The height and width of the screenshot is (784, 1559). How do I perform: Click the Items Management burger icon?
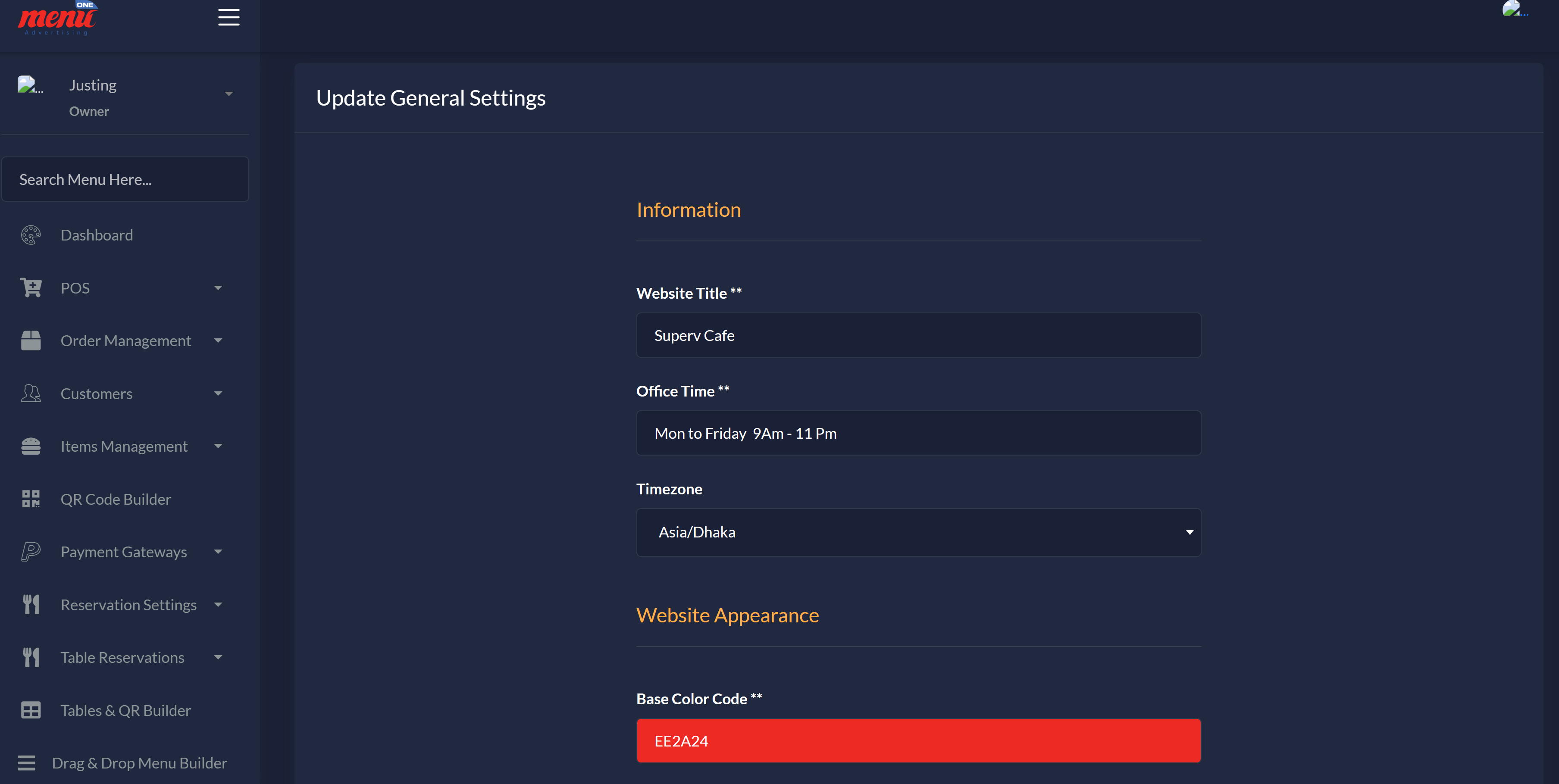pos(30,446)
